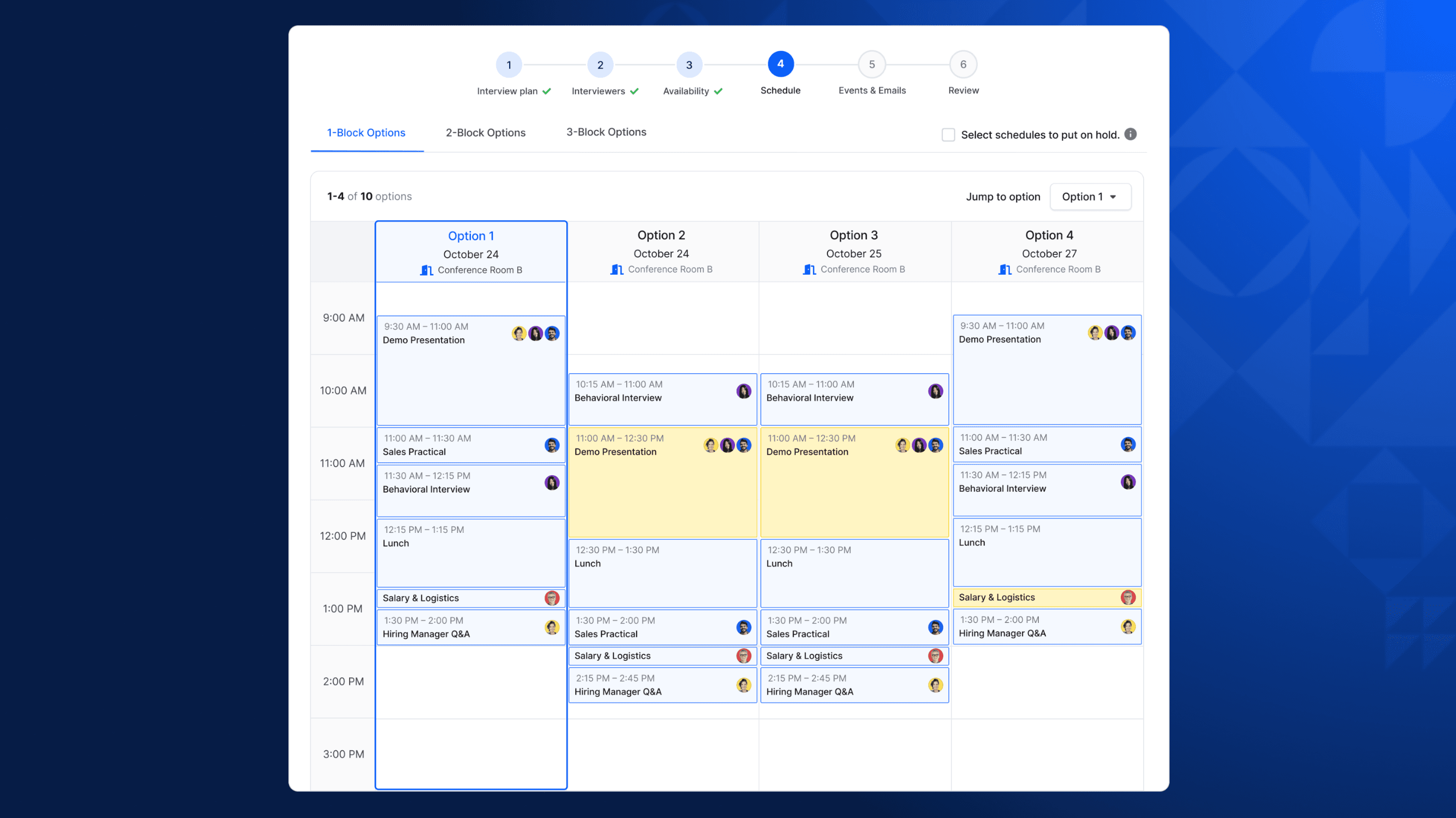The image size is (1456, 818).
Task: Click the Conference Room B building icon under Option 1
Action: [427, 270]
